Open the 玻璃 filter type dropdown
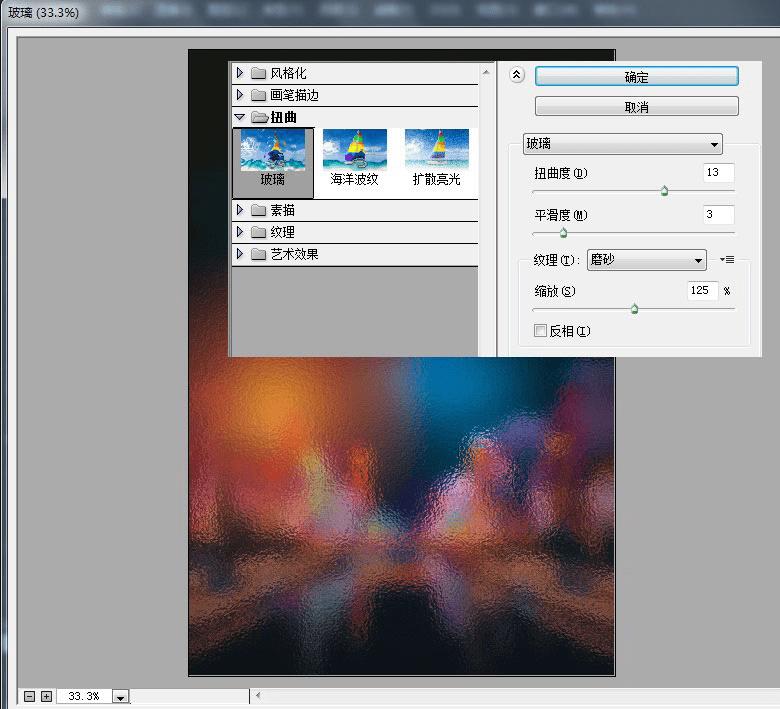This screenshot has width=780, height=709. (x=623, y=144)
